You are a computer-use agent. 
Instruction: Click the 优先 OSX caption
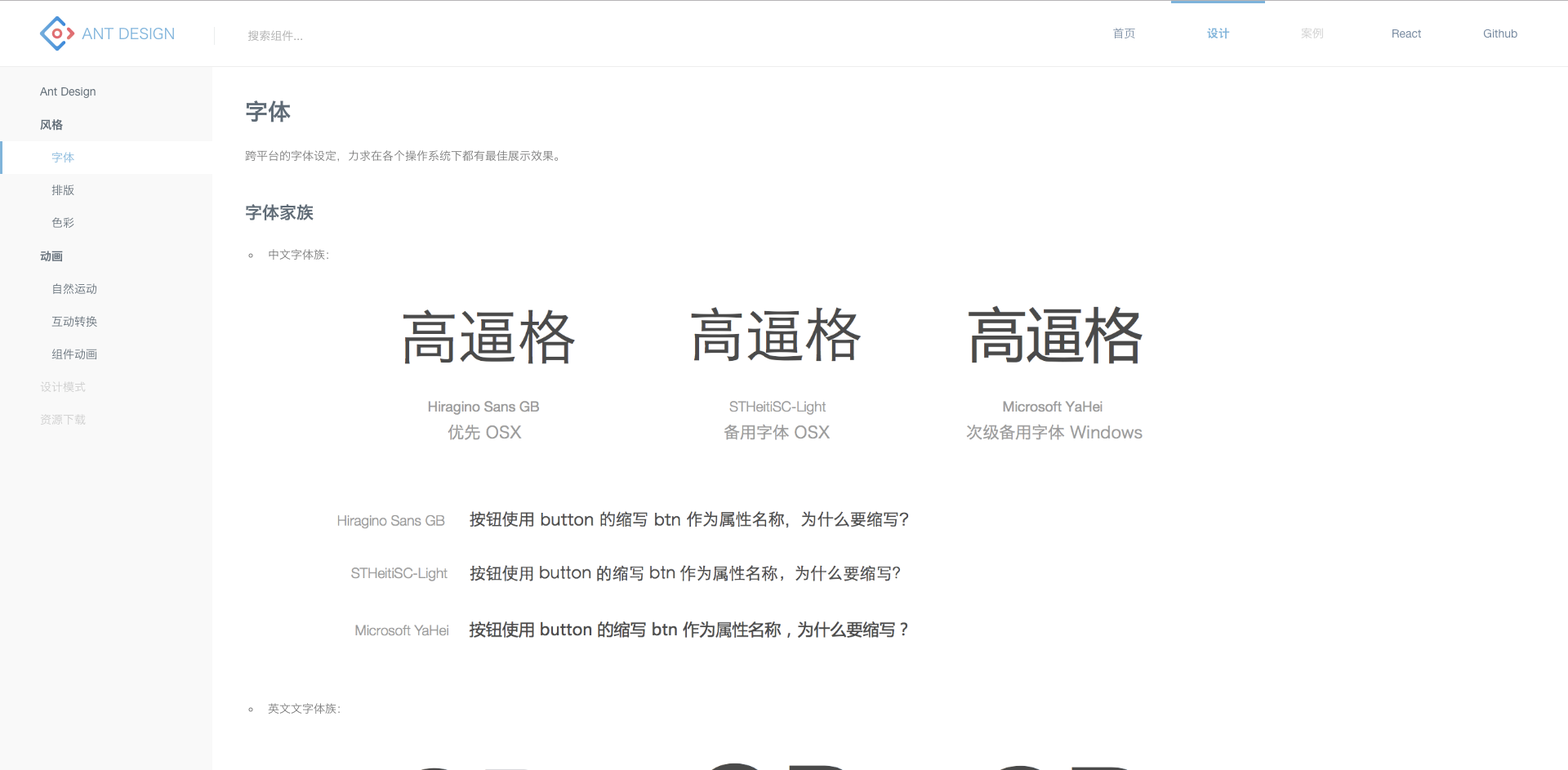pyautogui.click(x=484, y=433)
